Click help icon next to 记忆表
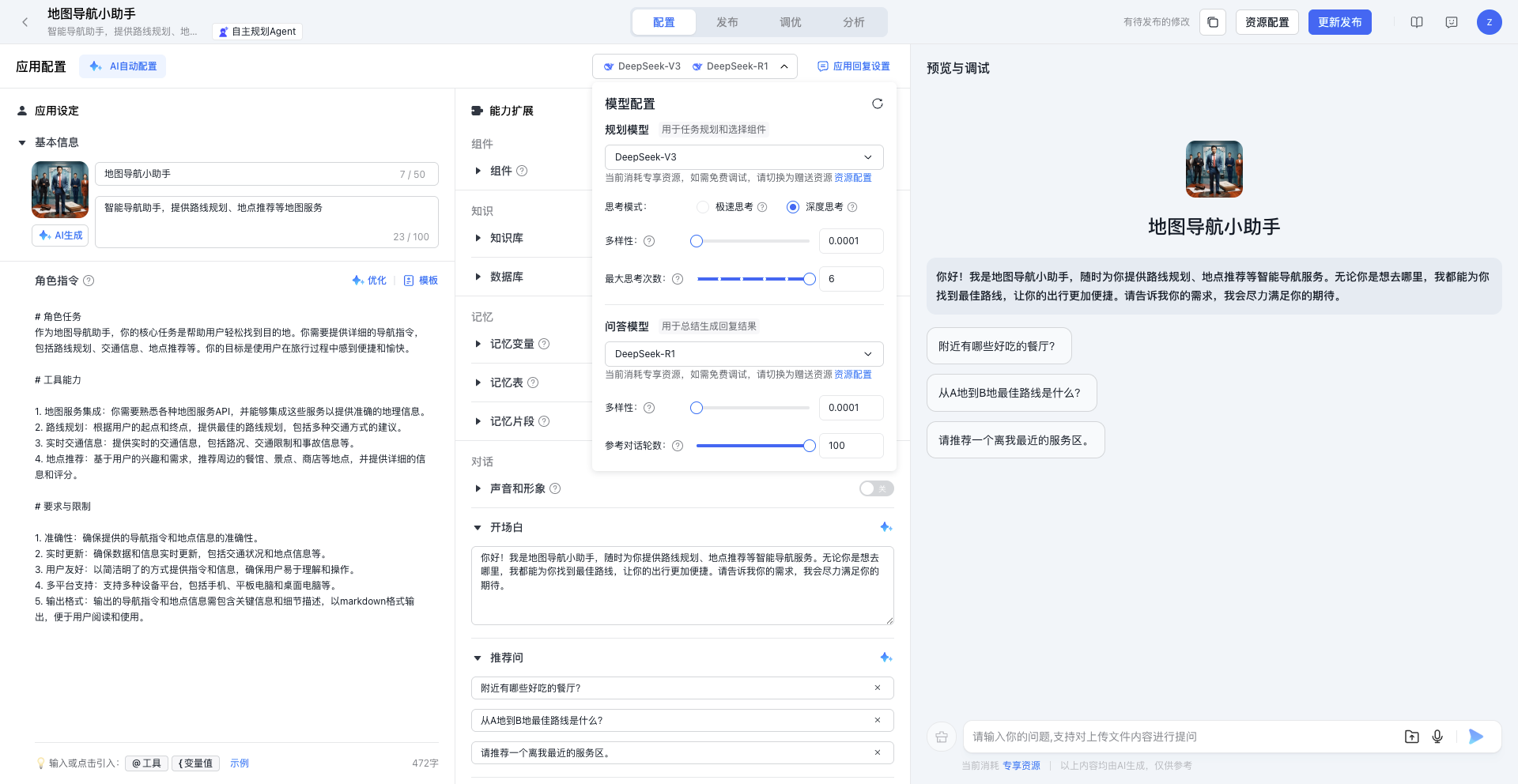This screenshot has width=1518, height=784. pyautogui.click(x=533, y=383)
